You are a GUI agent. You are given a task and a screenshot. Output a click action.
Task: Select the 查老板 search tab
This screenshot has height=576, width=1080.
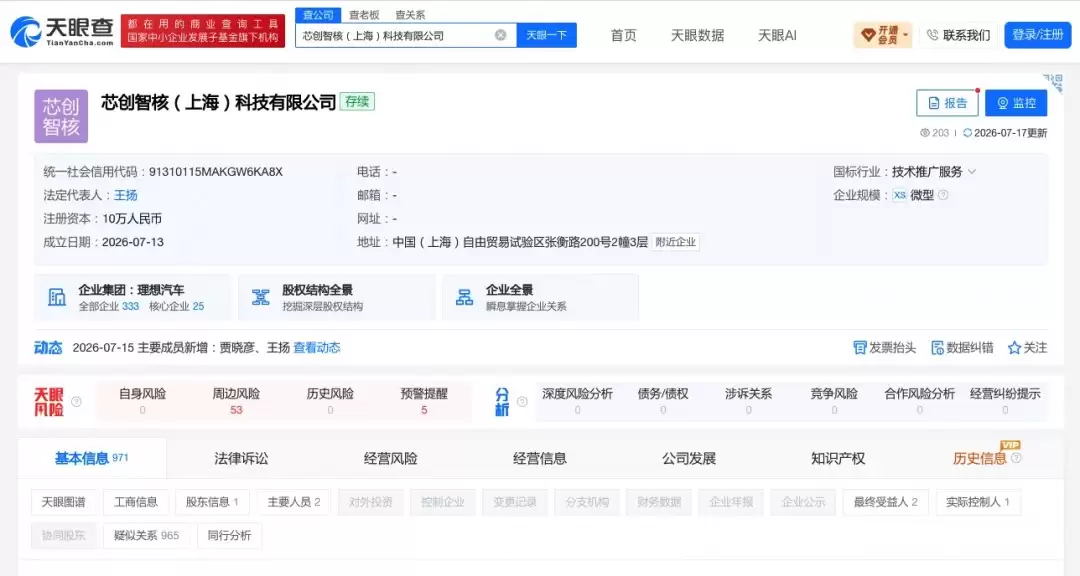tap(364, 14)
